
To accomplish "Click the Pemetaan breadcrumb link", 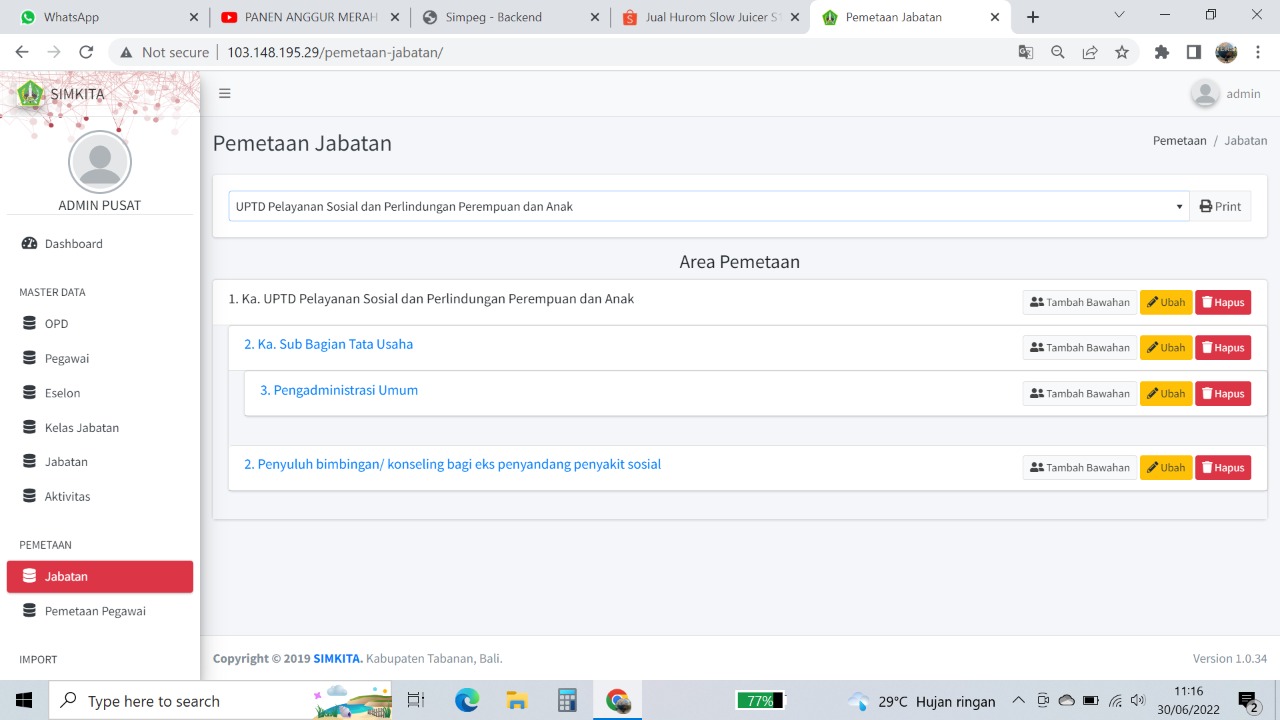I will click(1179, 141).
